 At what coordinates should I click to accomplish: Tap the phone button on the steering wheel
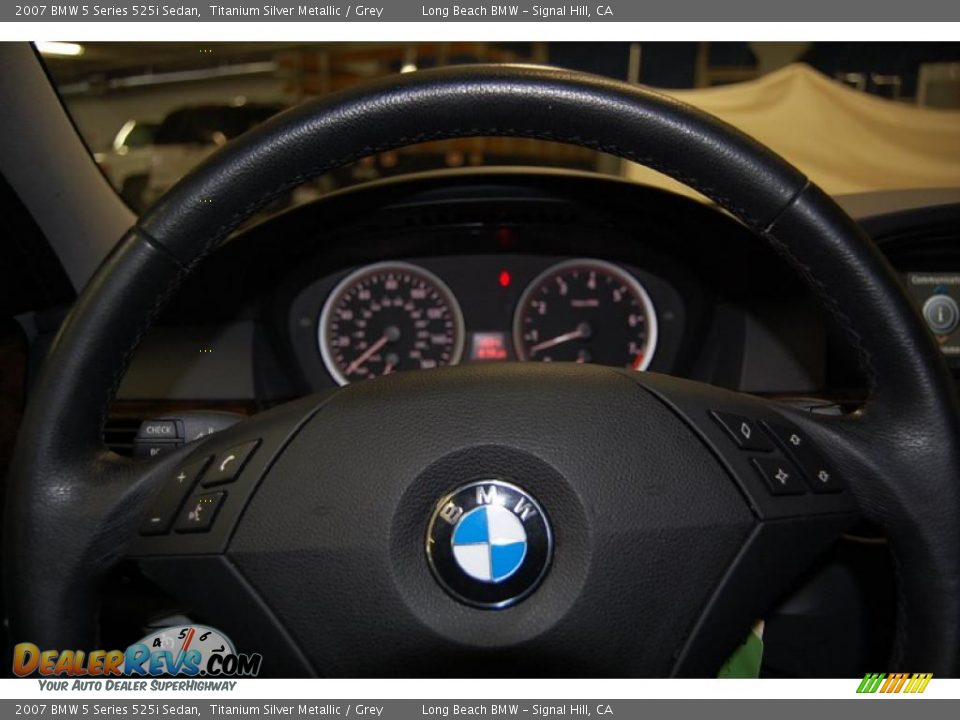[x=230, y=463]
